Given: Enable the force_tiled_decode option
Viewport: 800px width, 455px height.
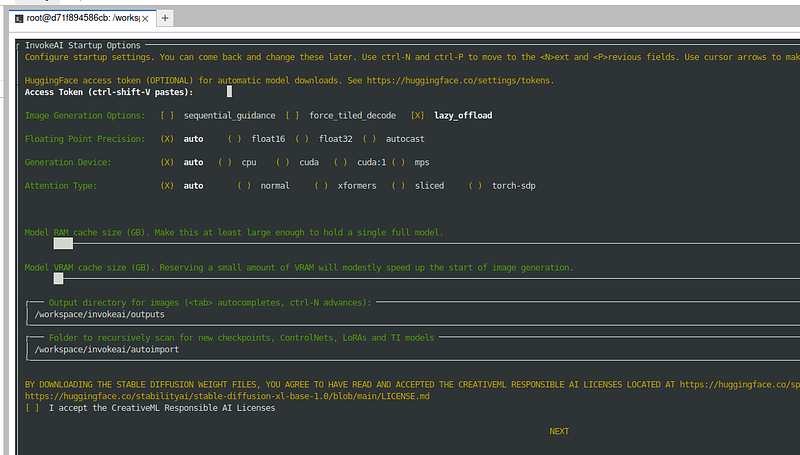Looking at the screenshot, I should (292, 115).
